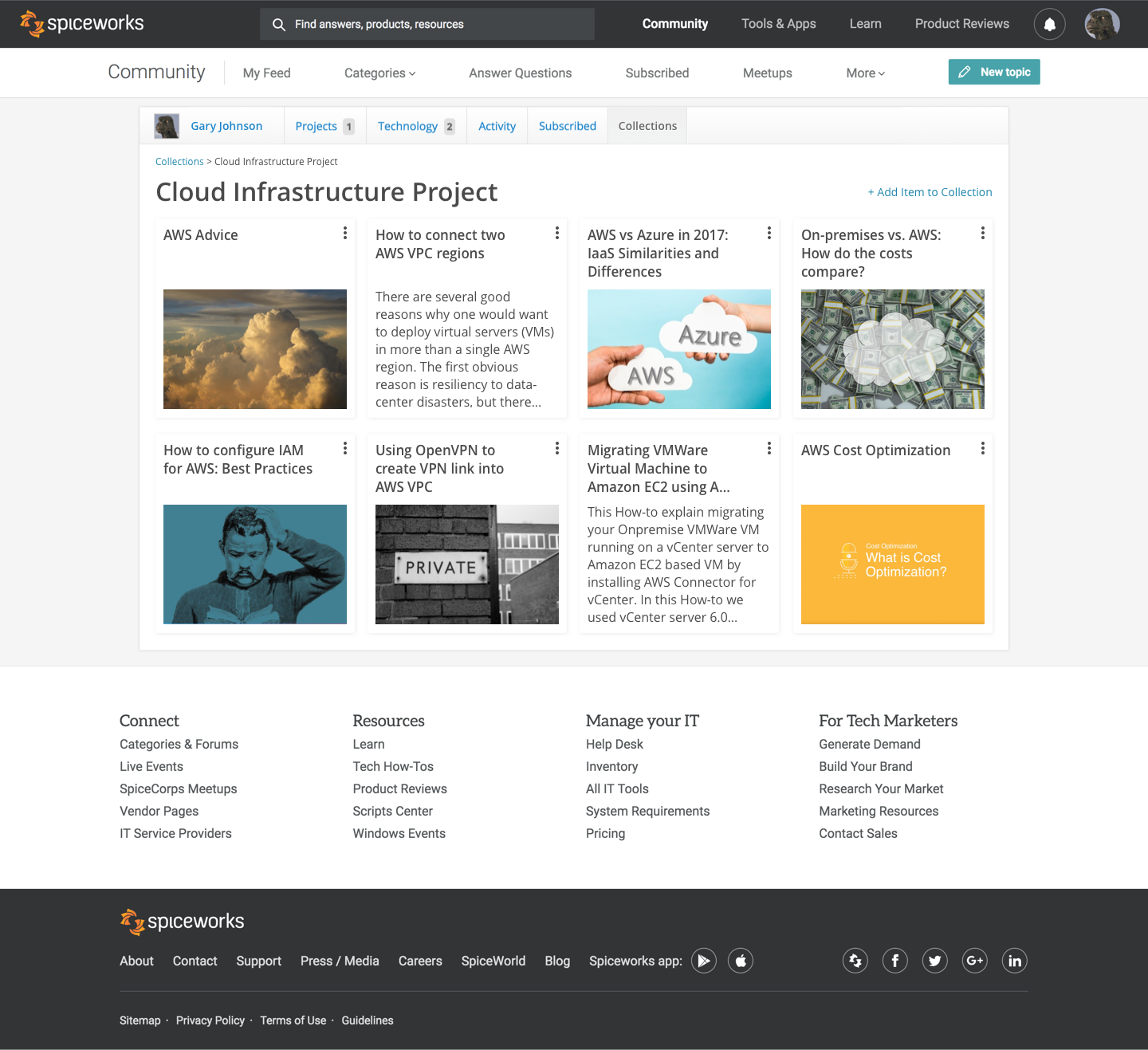This screenshot has height=1050, width=1148.
Task: Click the Google Play app icon
Action: (x=704, y=961)
